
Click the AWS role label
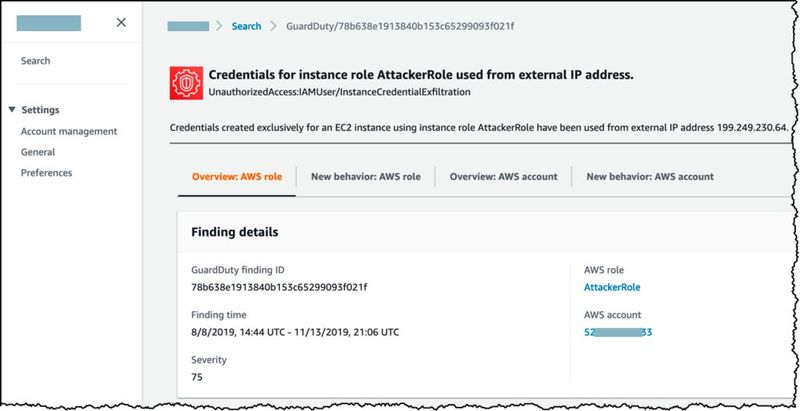tap(604, 270)
